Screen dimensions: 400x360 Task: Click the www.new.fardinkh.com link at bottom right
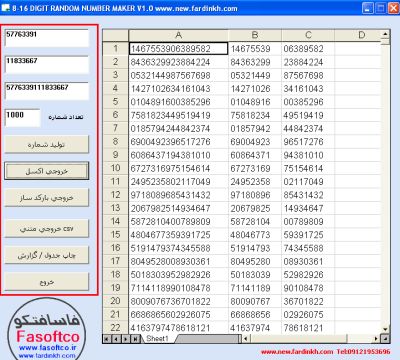(297, 352)
